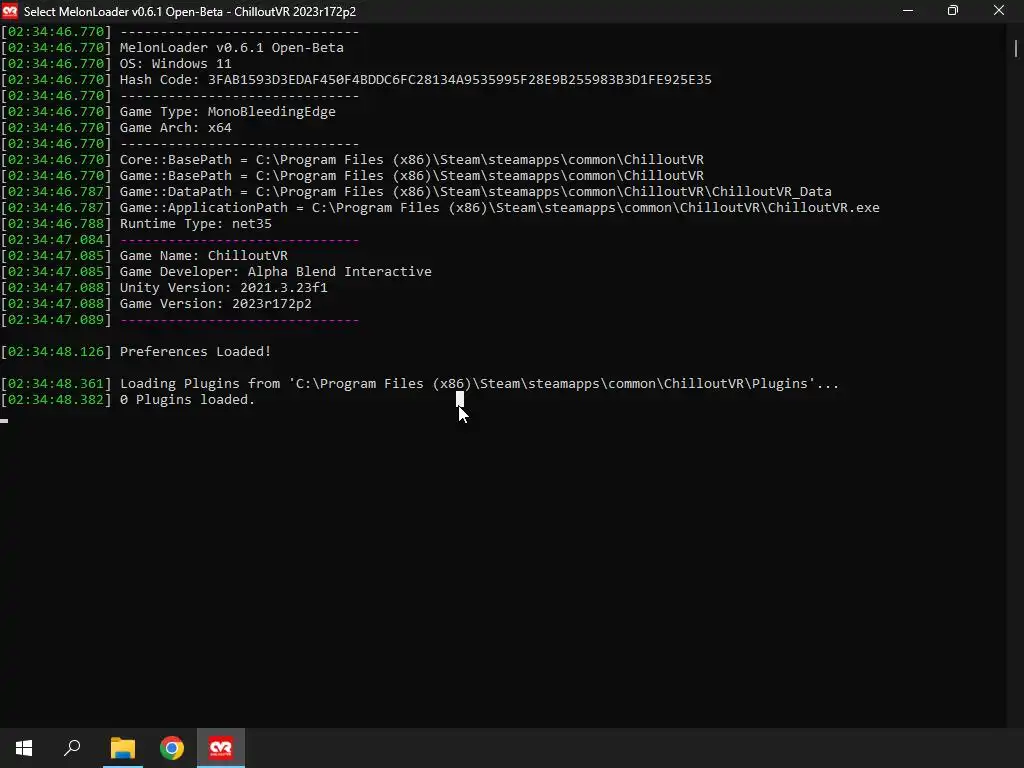Screen dimensions: 1024x768
Task: Minimize the MelonLoader console window
Action: click(908, 11)
